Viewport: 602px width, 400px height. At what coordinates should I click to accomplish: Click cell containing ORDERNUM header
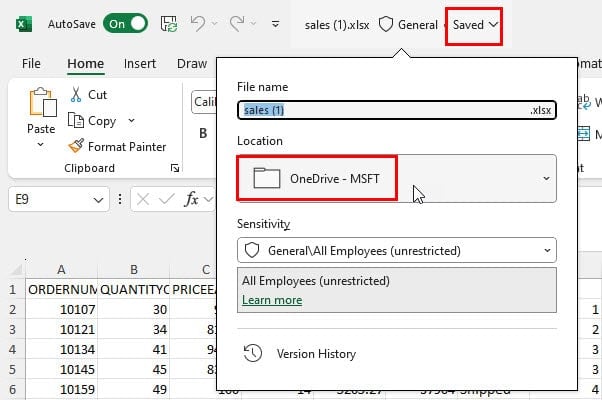(x=61, y=289)
